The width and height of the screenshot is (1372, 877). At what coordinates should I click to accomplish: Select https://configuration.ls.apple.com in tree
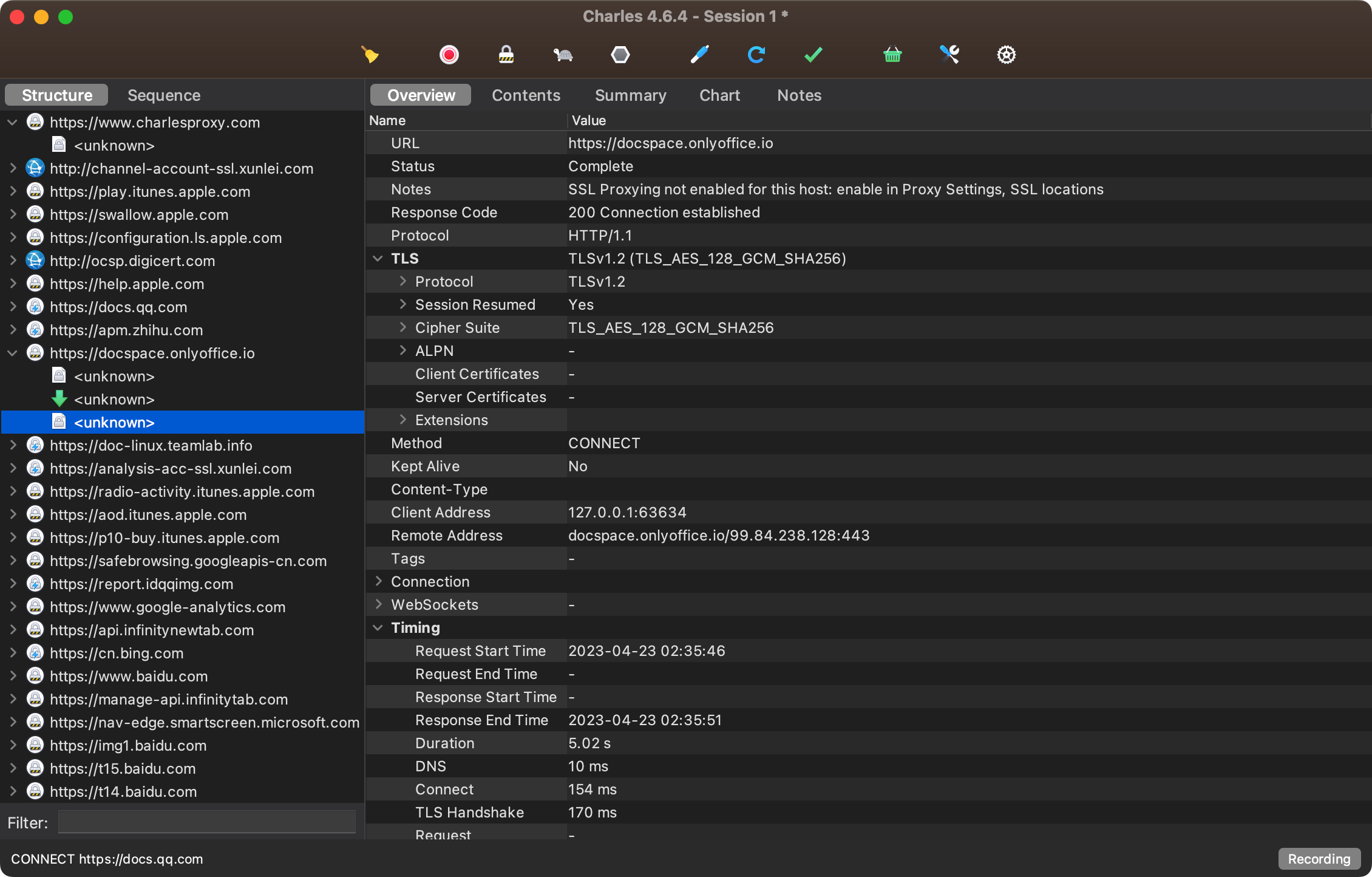pos(166,237)
